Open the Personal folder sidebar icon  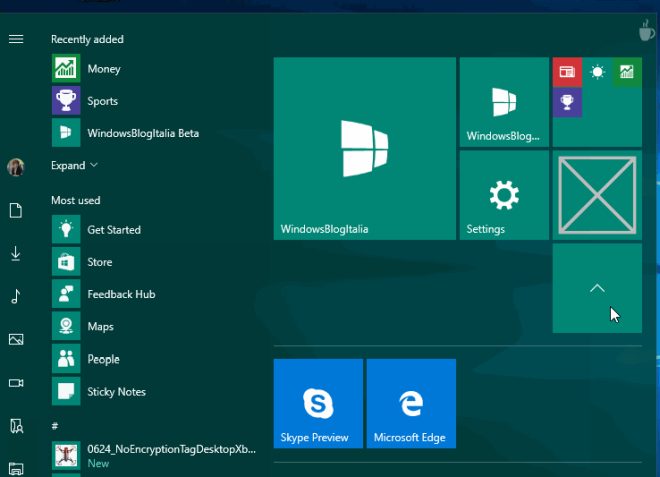coord(16,426)
